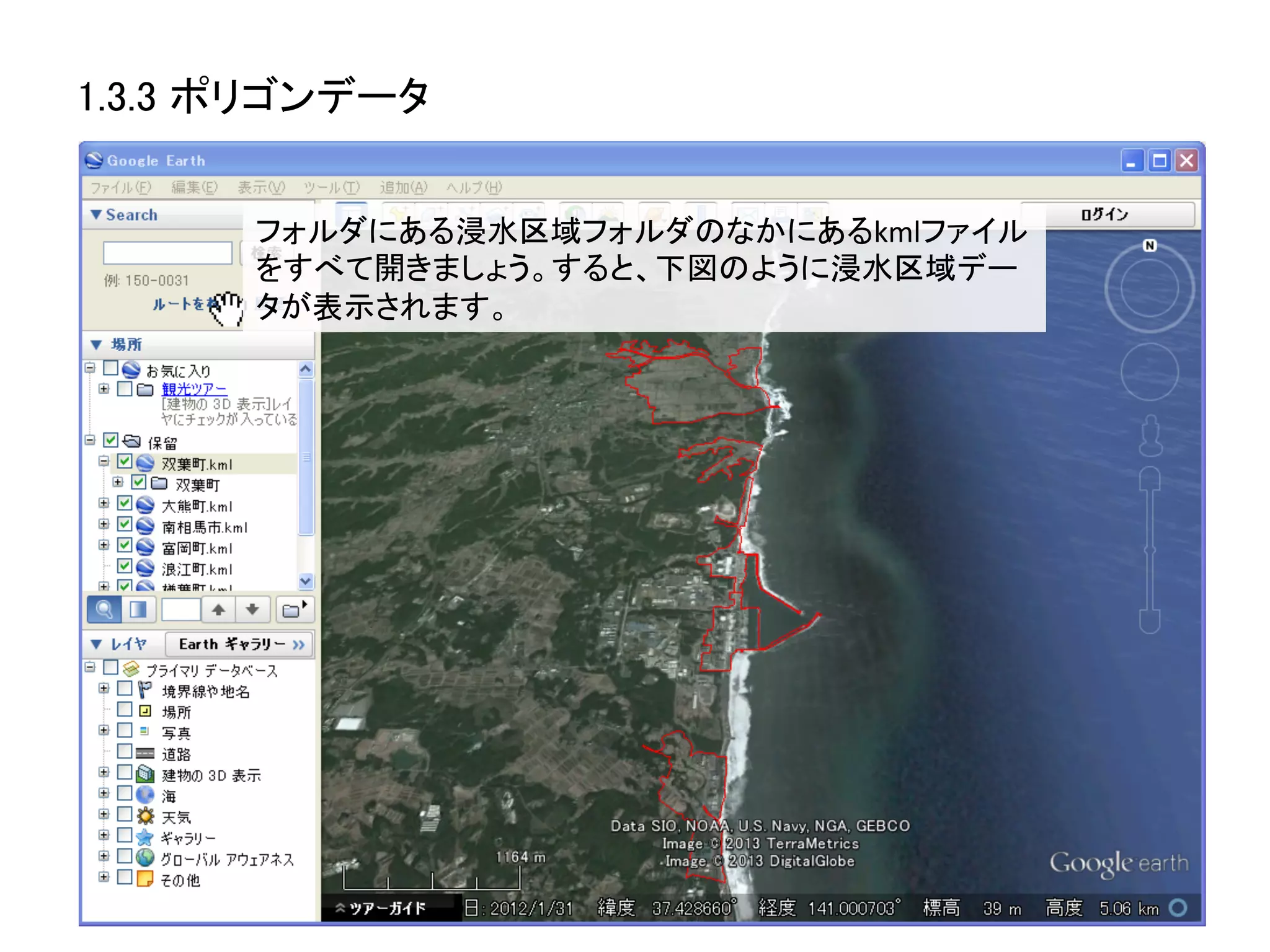
Task: Uncheck the 浪江町.kml checkbox
Action: point(125,566)
